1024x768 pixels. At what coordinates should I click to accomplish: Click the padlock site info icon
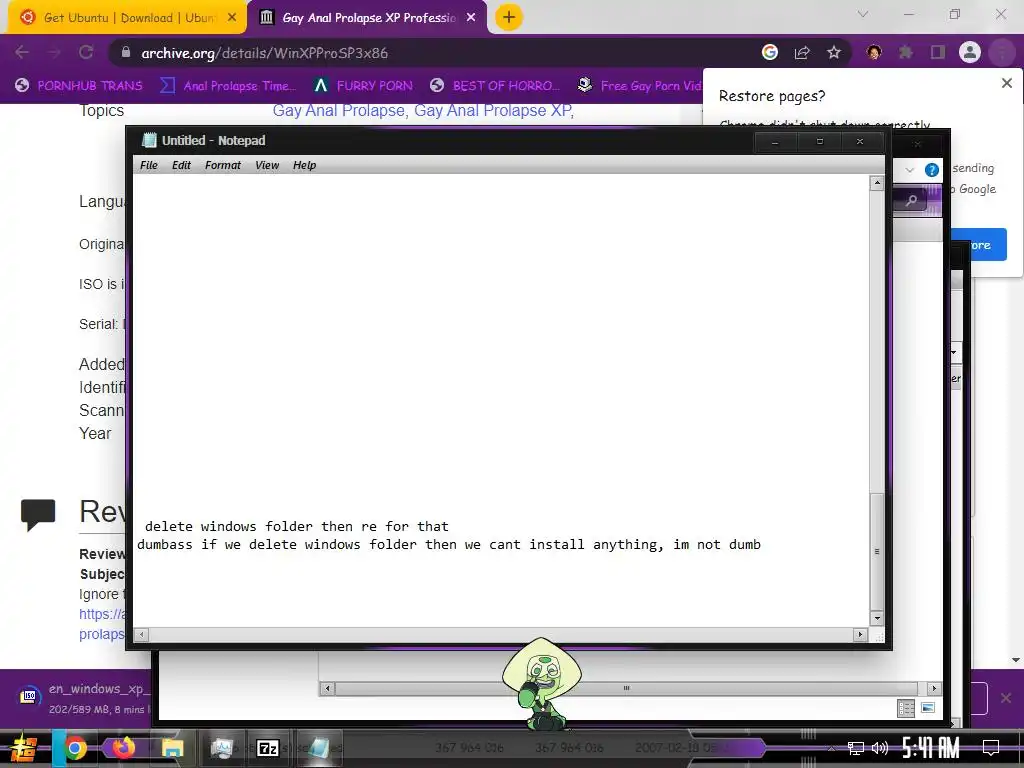coord(126,53)
